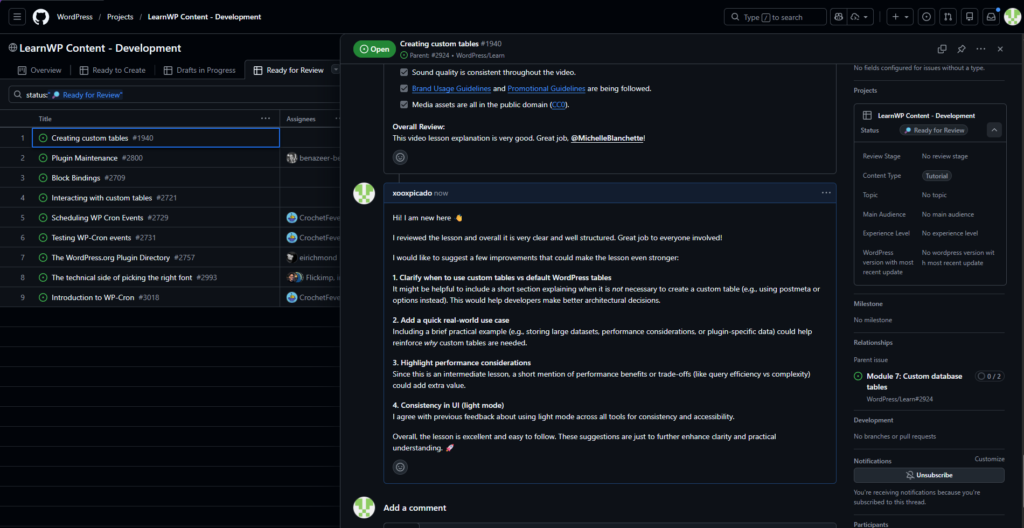Open CrochetFeve assignee on Scheduling WP Cron Events row

tap(313, 218)
